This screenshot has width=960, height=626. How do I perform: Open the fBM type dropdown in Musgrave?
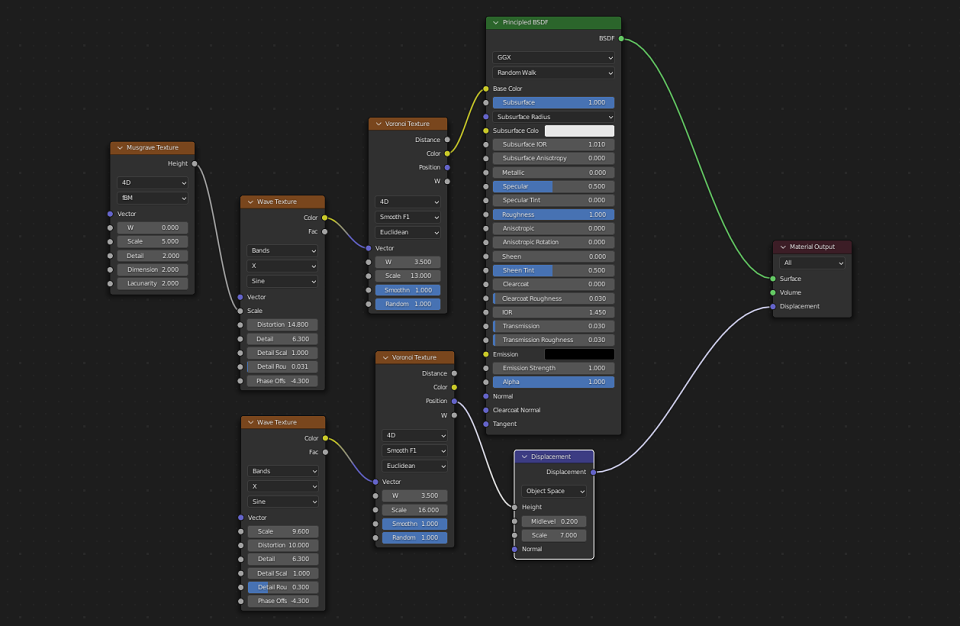pos(152,198)
